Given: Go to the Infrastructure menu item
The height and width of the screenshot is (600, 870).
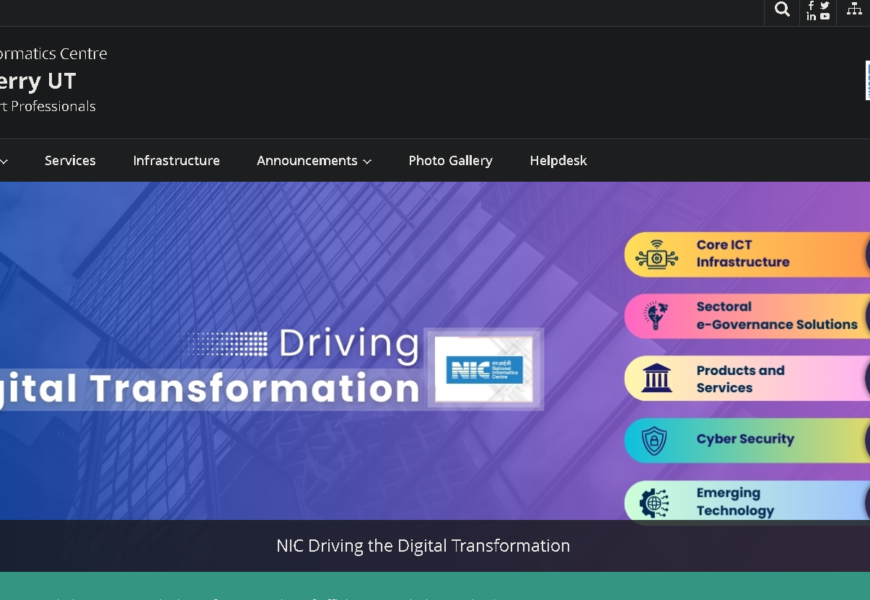Looking at the screenshot, I should 176,161.
